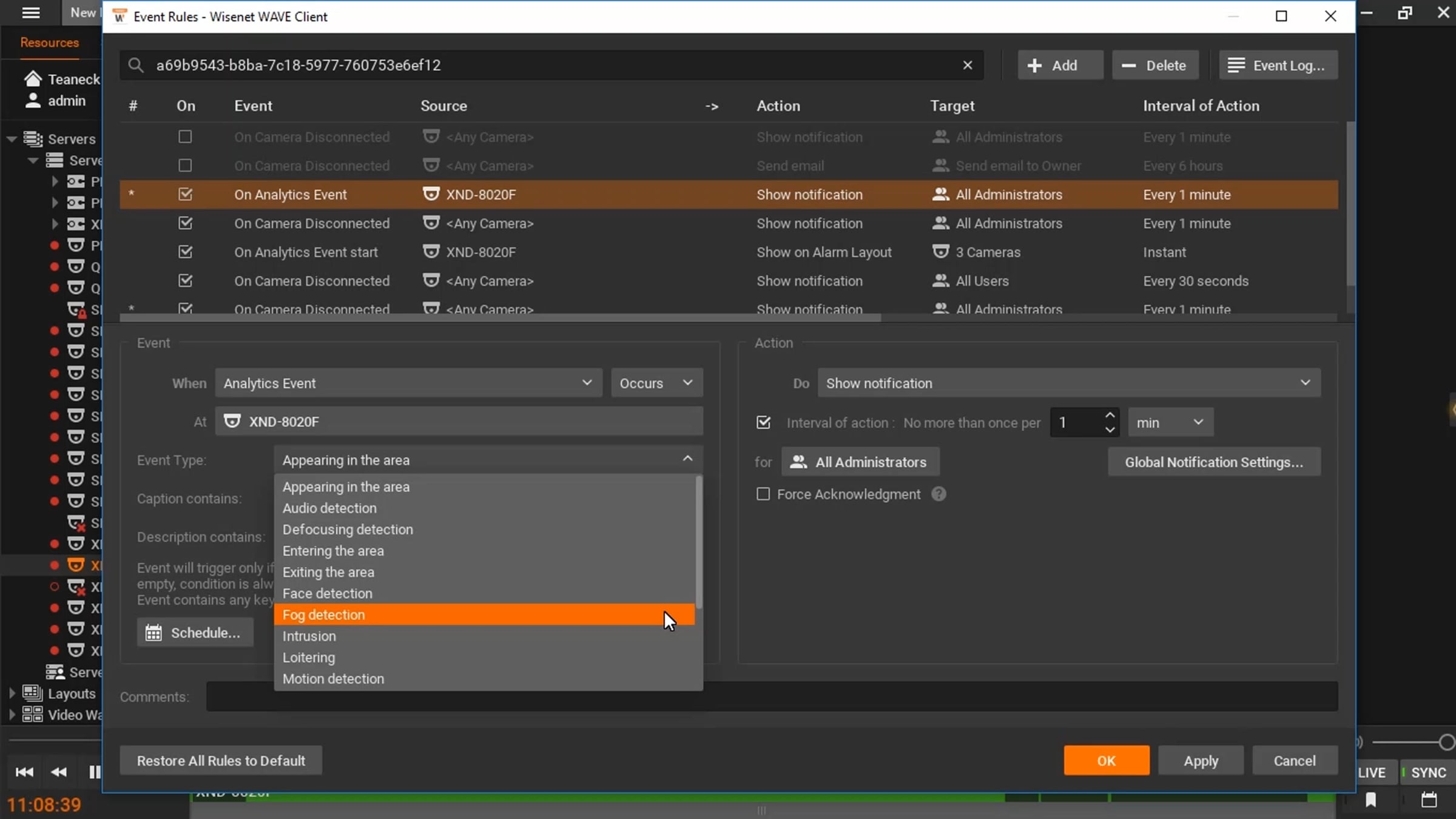Restore All Rules to Default
Image resolution: width=1456 pixels, height=819 pixels.
click(221, 761)
